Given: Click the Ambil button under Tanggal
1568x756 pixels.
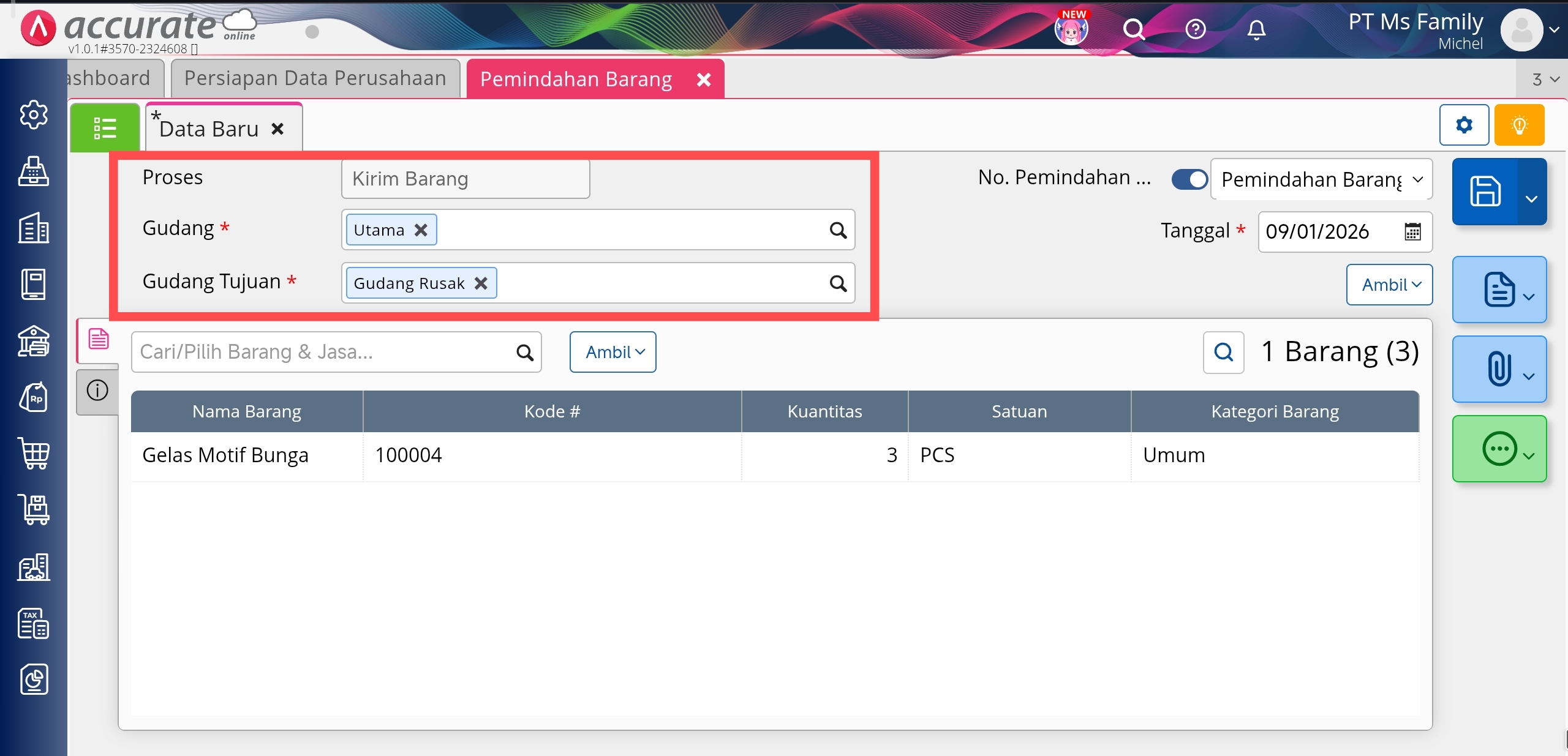Looking at the screenshot, I should [x=1389, y=285].
